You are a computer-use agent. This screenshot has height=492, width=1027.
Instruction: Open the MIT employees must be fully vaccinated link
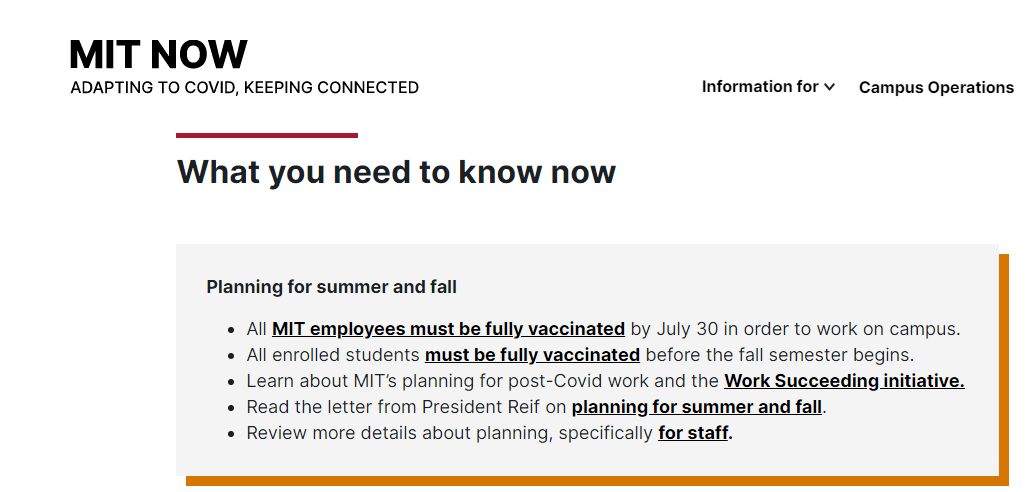(x=448, y=328)
